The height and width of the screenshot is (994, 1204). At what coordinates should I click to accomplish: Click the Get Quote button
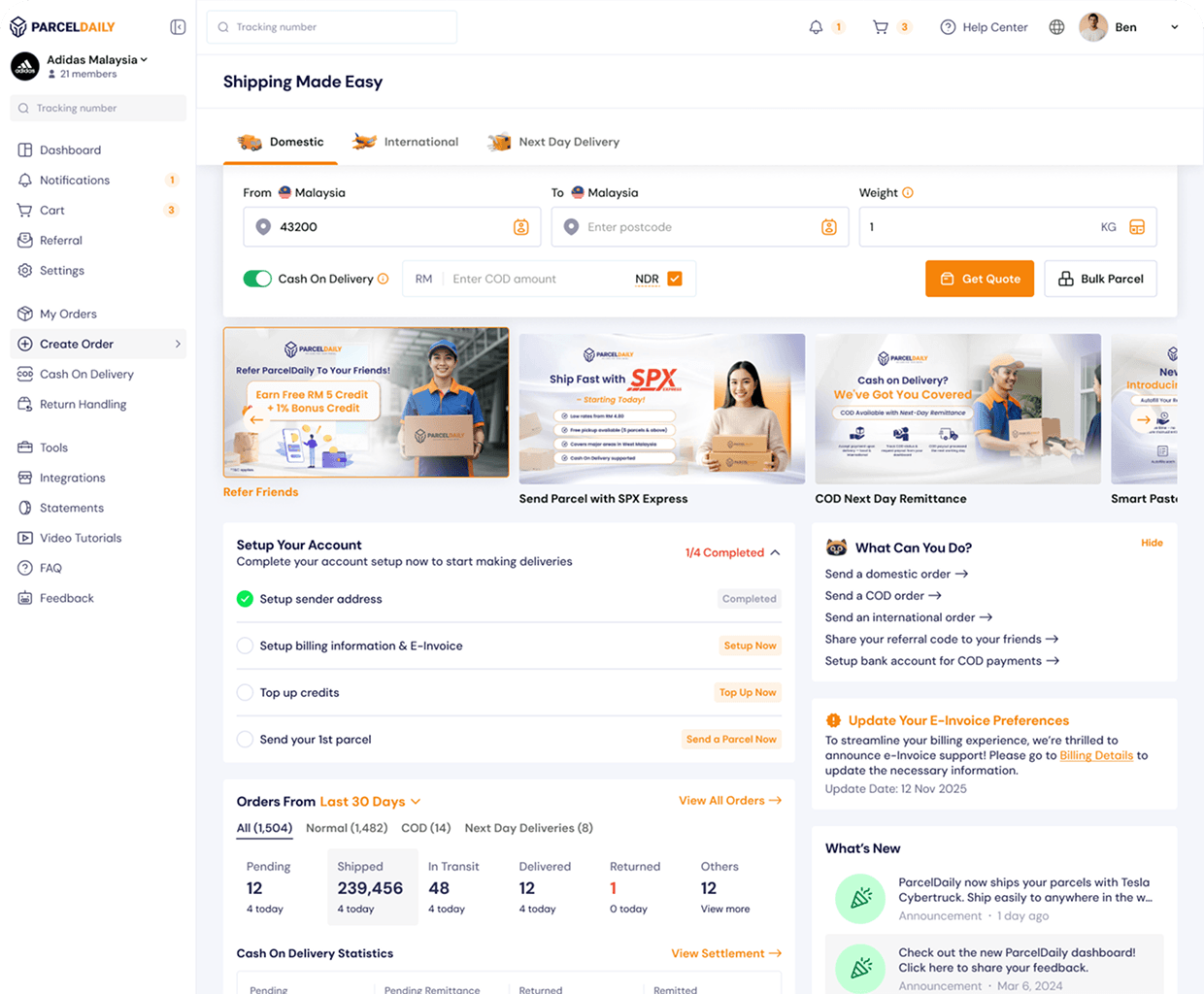coord(980,279)
